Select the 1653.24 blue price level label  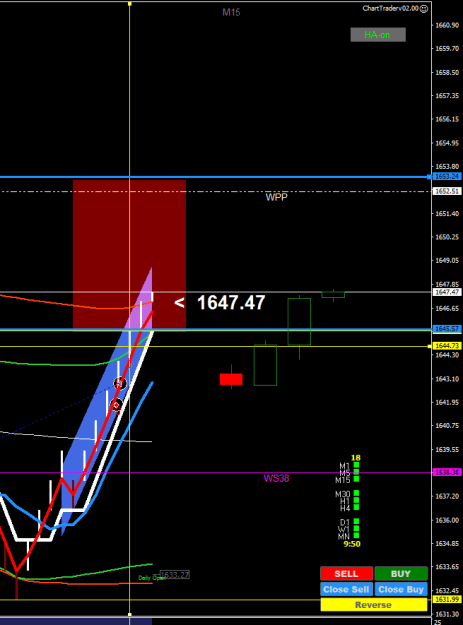pyautogui.click(x=447, y=176)
